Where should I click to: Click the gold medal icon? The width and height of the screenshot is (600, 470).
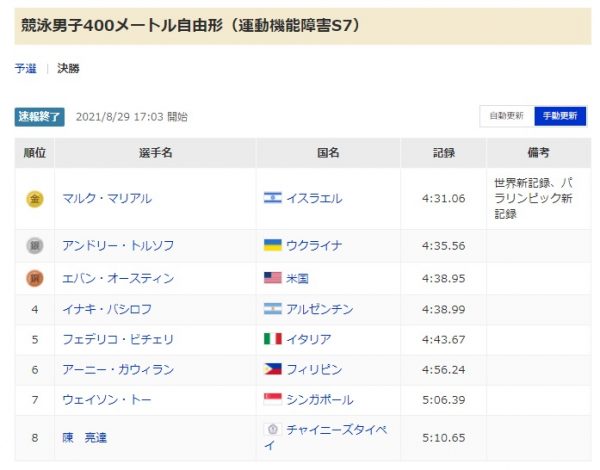tap(35, 199)
